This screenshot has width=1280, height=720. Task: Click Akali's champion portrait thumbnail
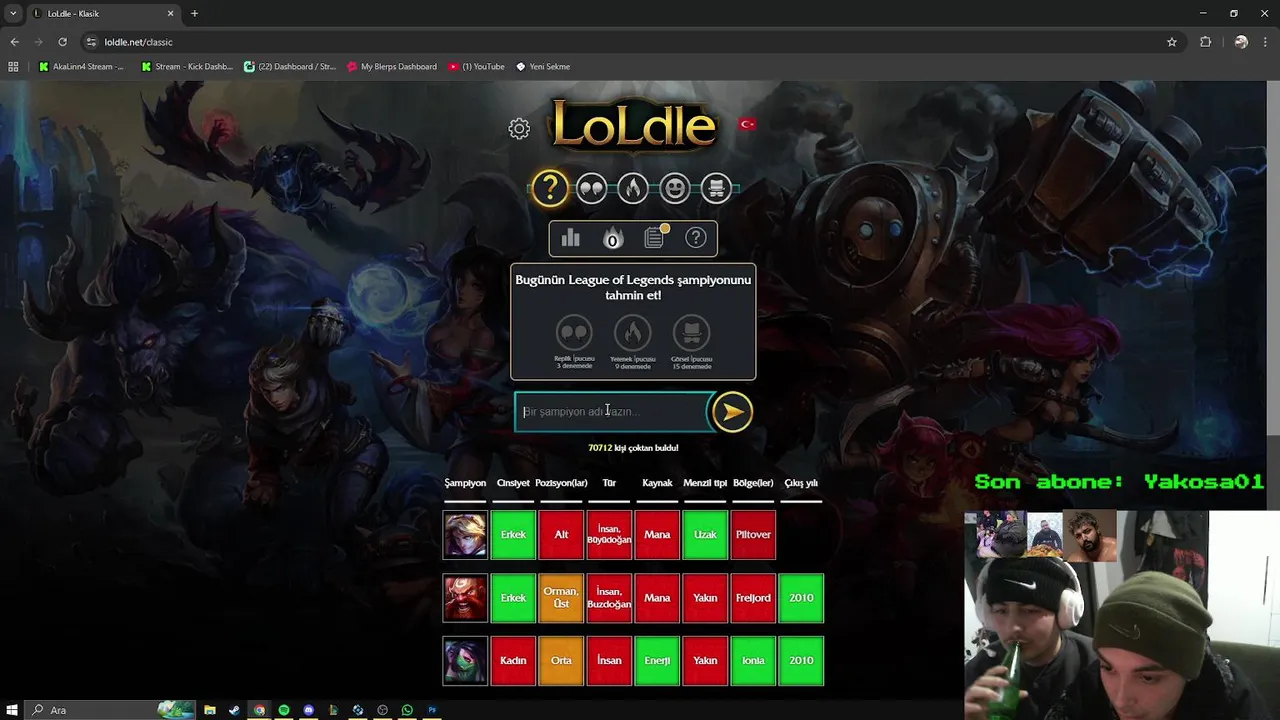pos(465,661)
